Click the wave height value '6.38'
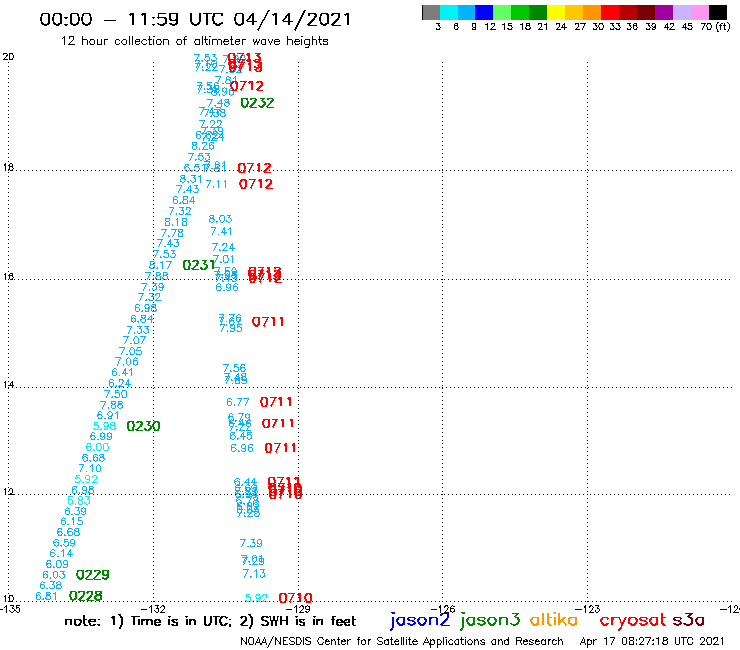 pyautogui.click(x=50, y=585)
